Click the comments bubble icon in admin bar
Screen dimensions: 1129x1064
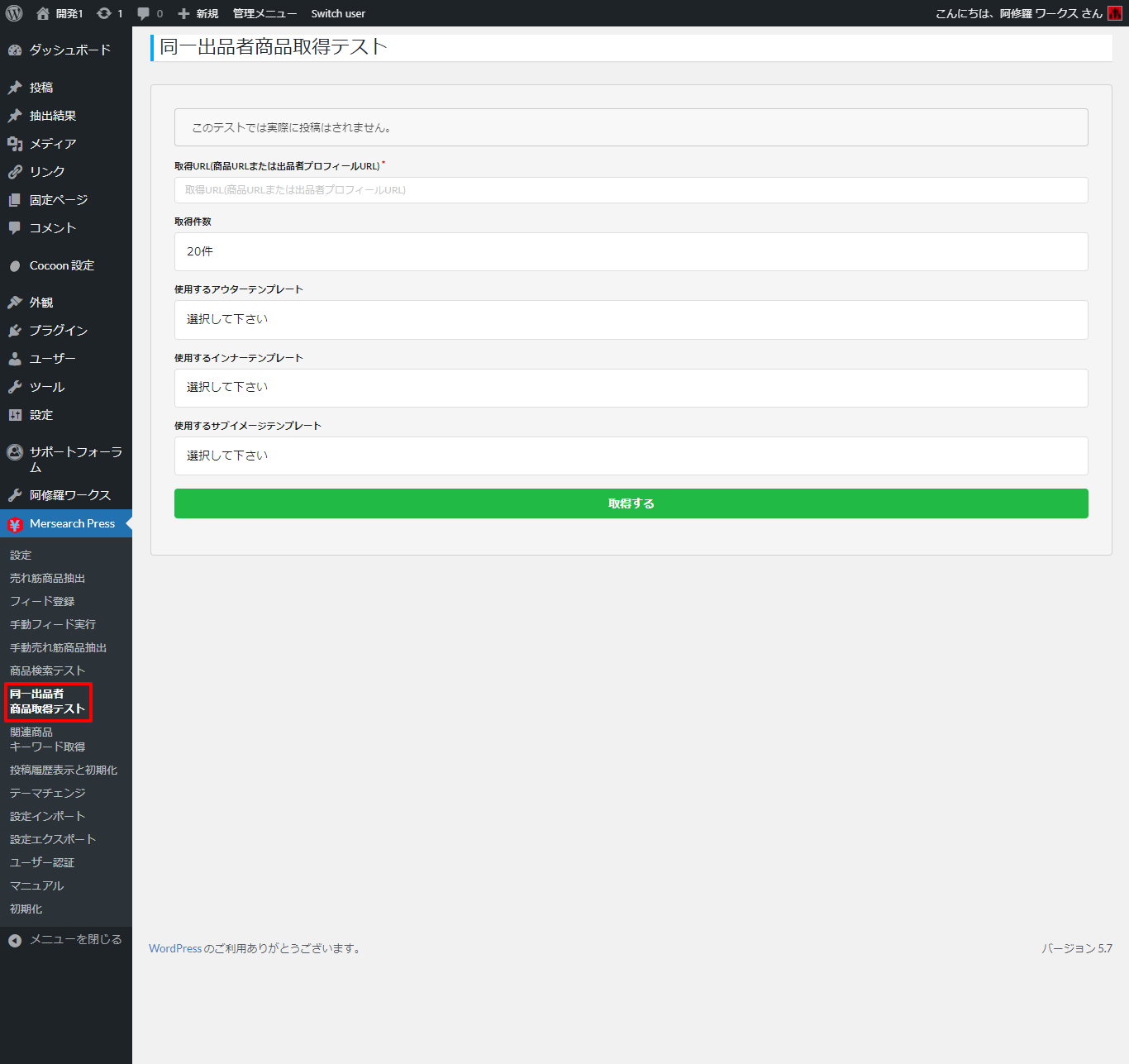[x=144, y=13]
